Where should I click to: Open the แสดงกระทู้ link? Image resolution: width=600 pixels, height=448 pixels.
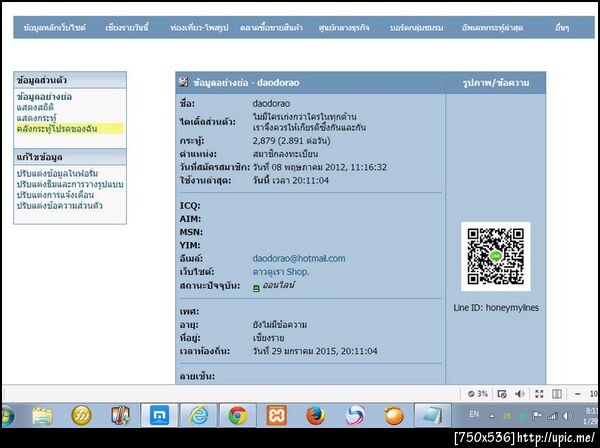click(x=36, y=118)
